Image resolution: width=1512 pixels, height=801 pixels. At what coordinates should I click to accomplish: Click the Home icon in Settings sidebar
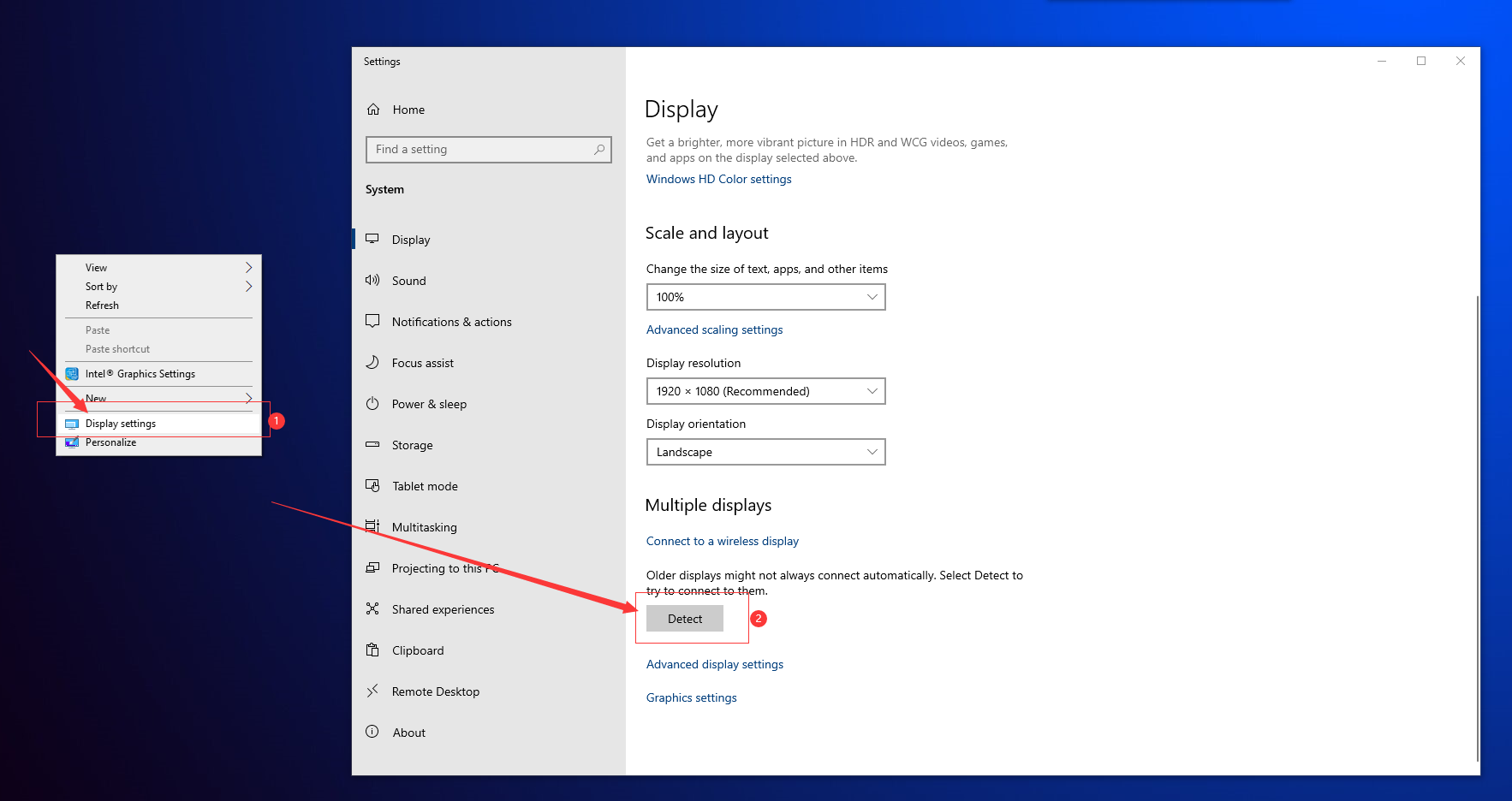(x=373, y=110)
